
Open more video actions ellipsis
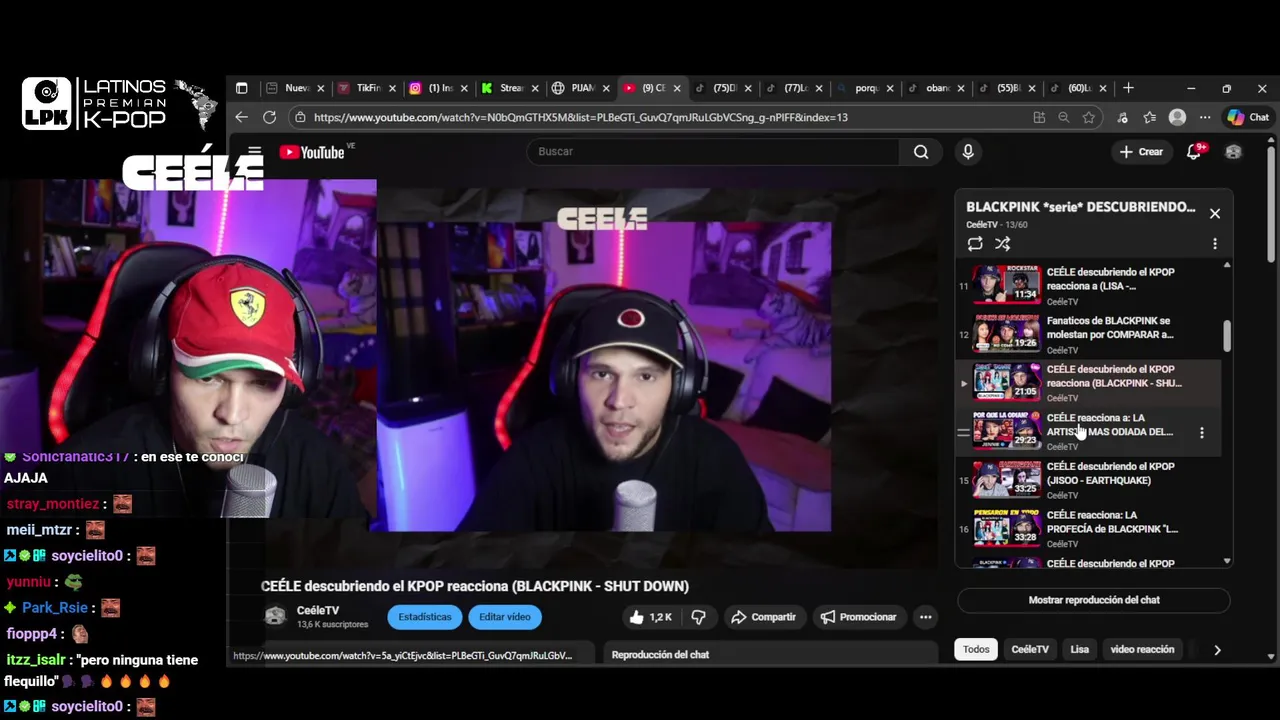(x=926, y=617)
